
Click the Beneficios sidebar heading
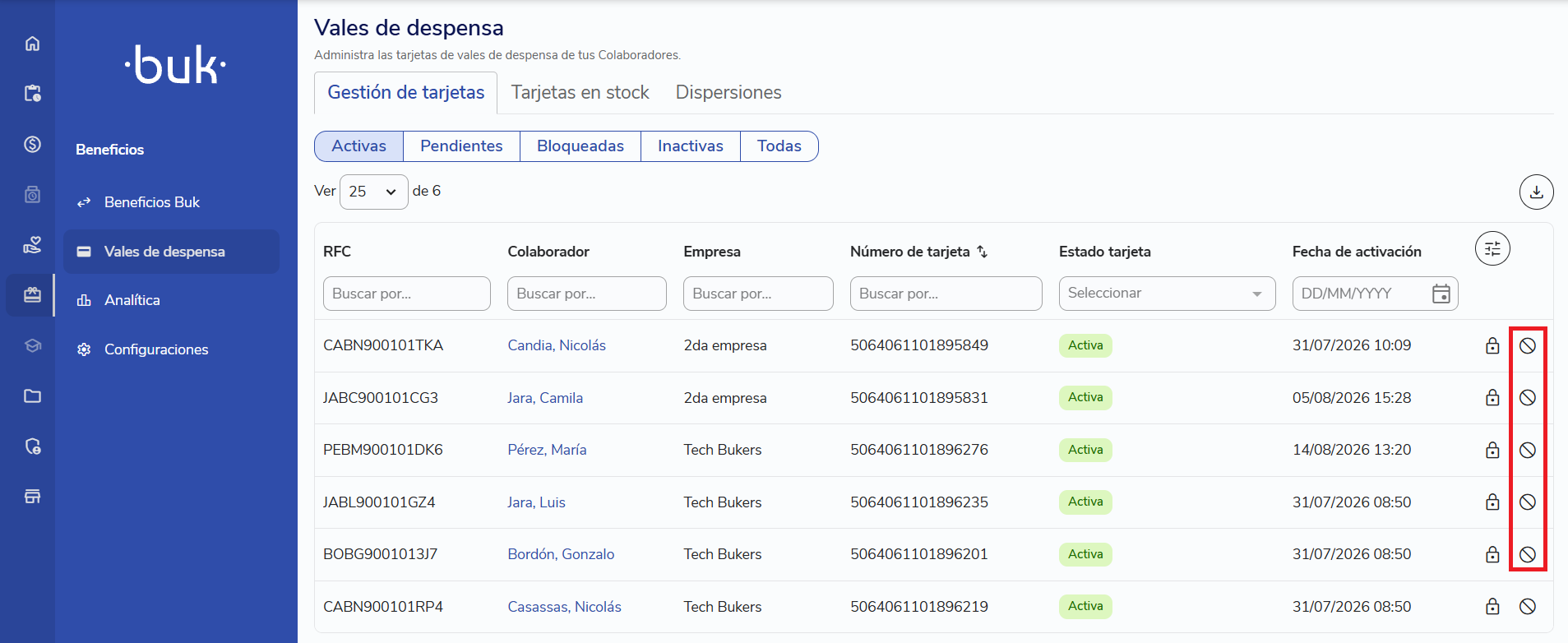(x=109, y=150)
